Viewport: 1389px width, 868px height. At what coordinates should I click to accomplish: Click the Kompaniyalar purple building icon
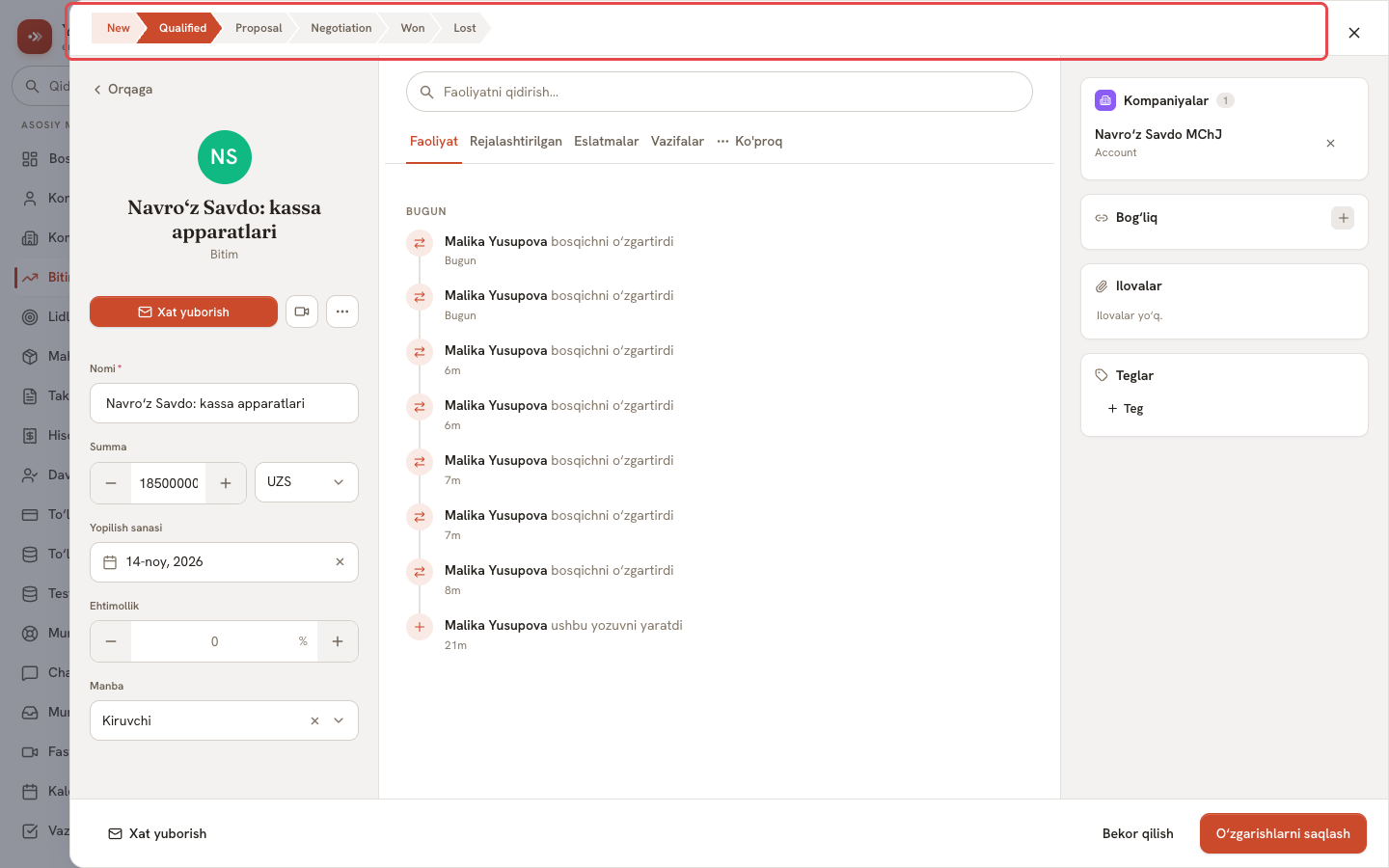coord(1105,100)
